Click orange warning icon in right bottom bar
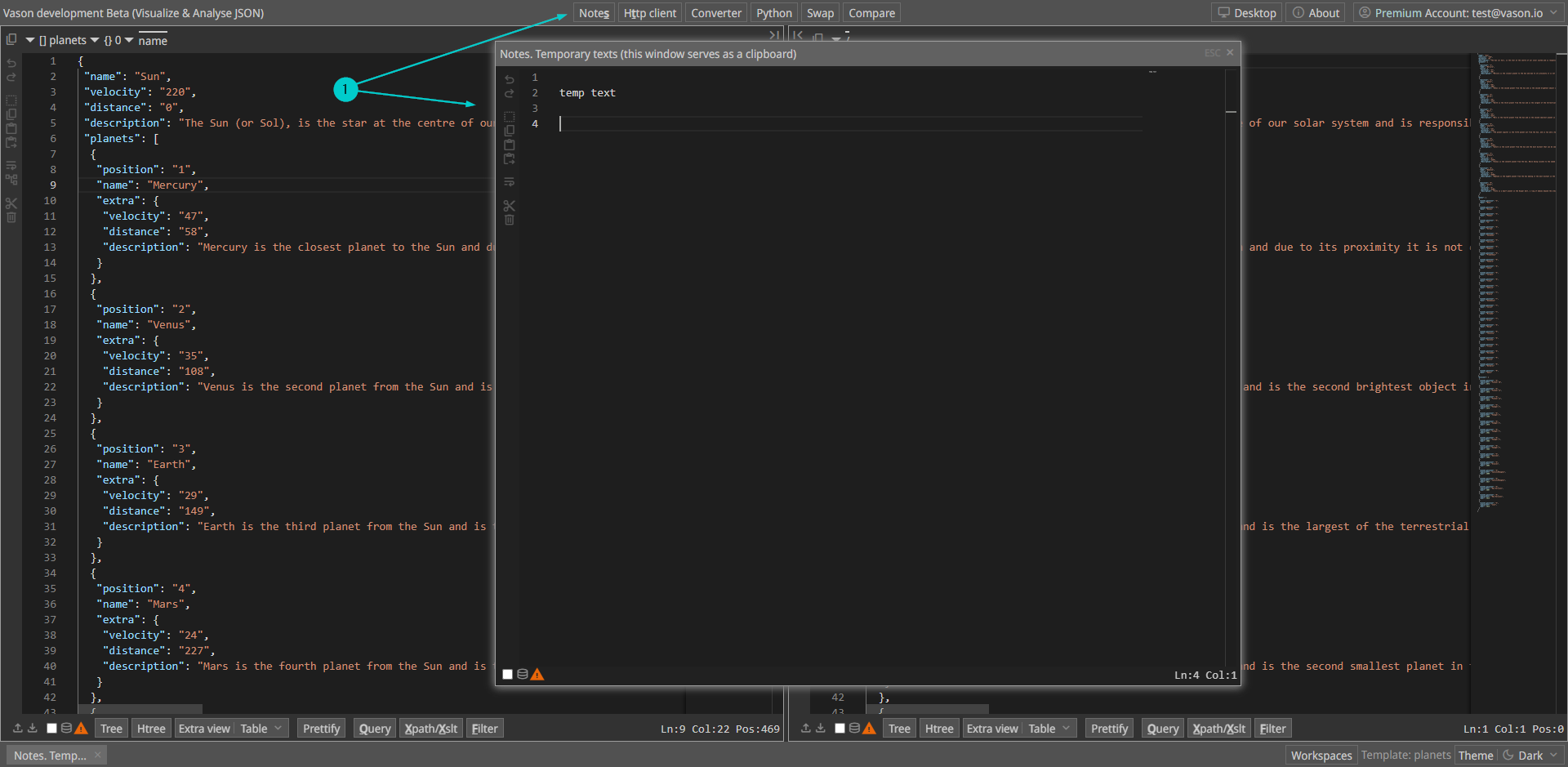The image size is (1568, 767). pyautogui.click(x=869, y=728)
